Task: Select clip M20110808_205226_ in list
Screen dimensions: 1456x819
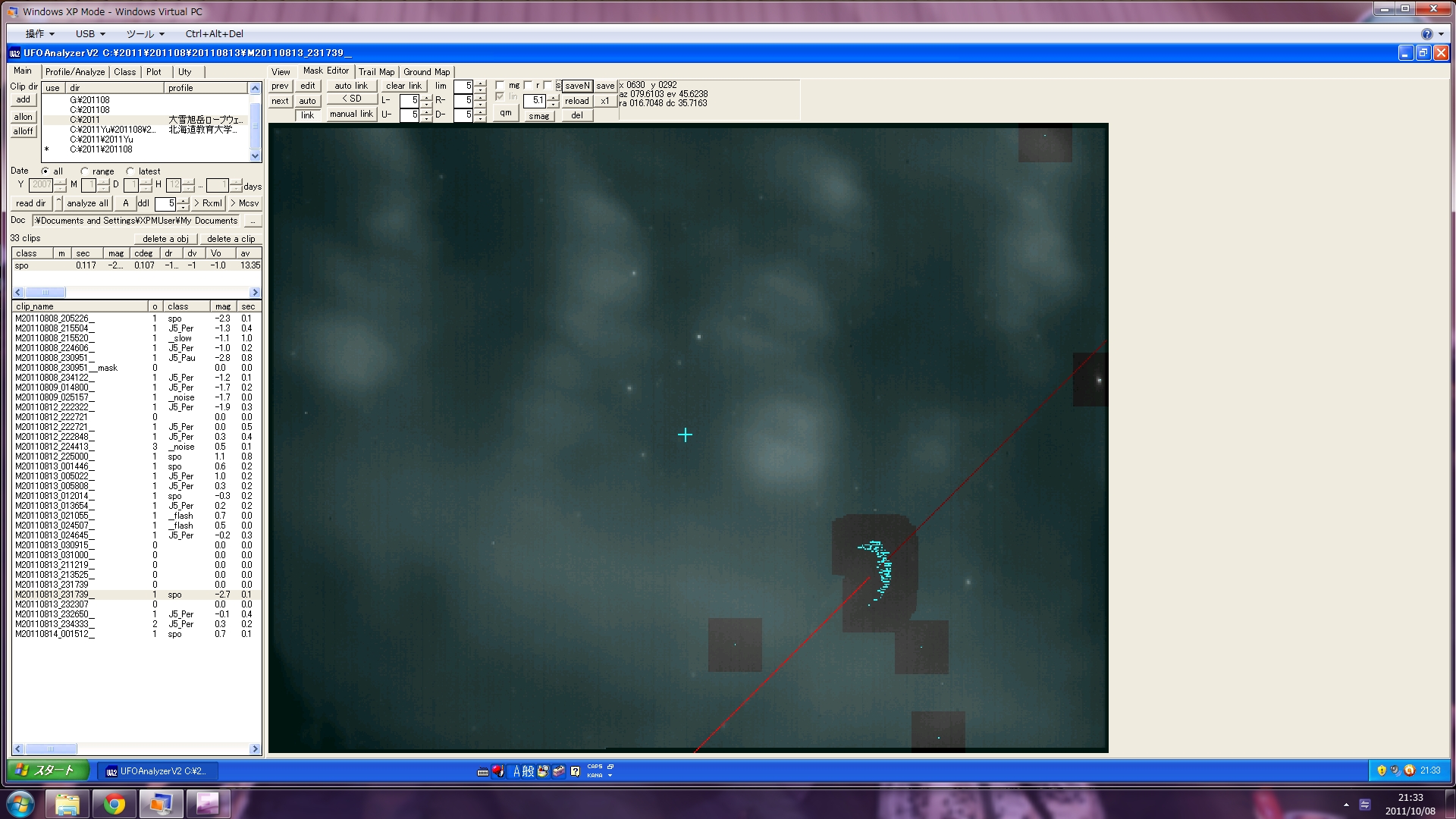Action: pyautogui.click(x=136, y=319)
